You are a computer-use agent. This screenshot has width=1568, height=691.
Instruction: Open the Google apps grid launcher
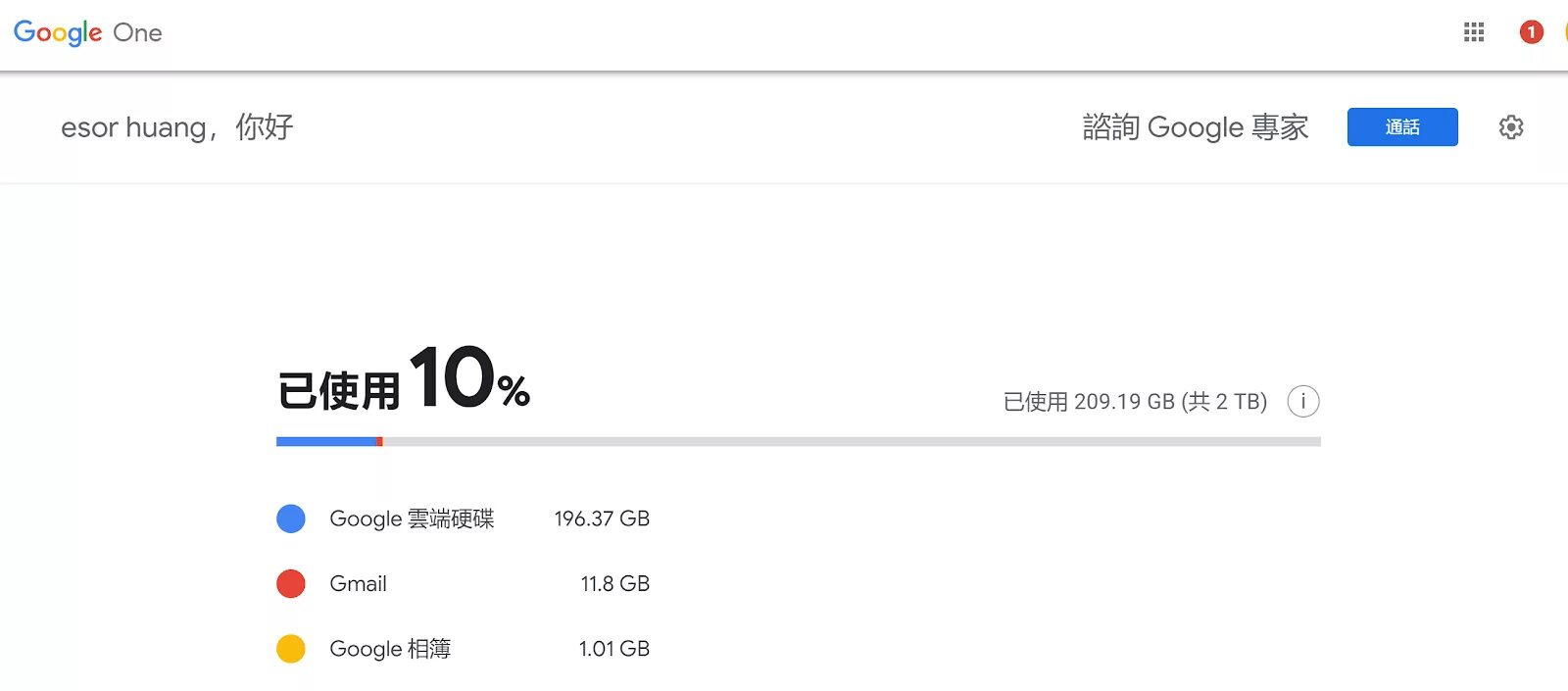coord(1474,32)
